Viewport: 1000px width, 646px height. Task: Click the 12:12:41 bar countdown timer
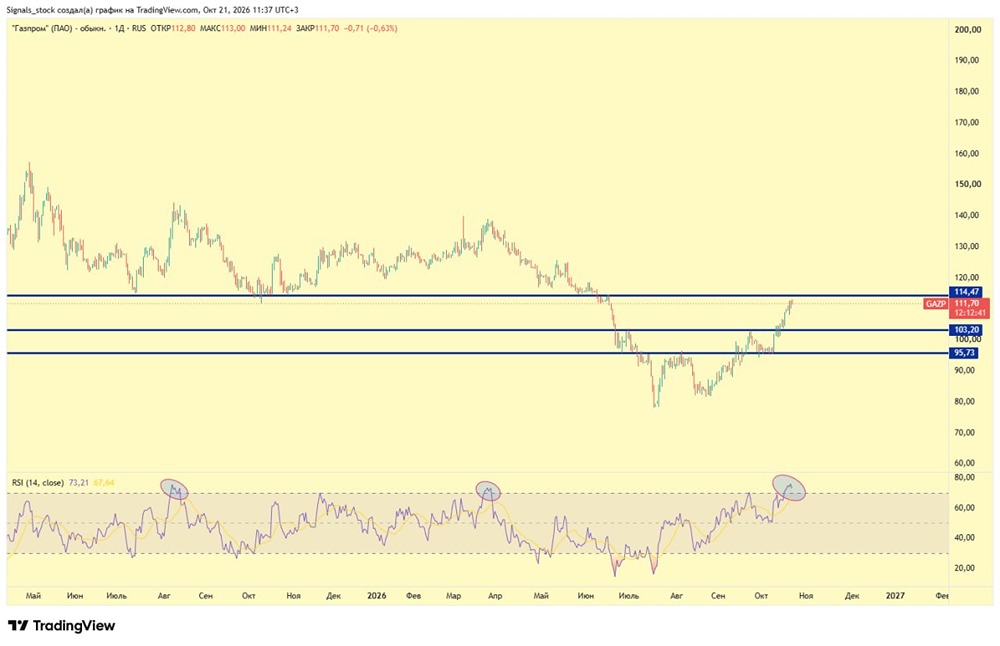pos(971,313)
